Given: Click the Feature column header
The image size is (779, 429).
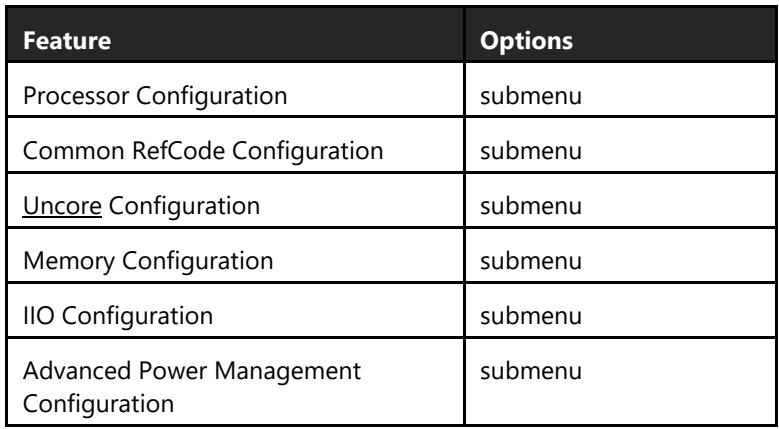Looking at the screenshot, I should click(x=67, y=41).
